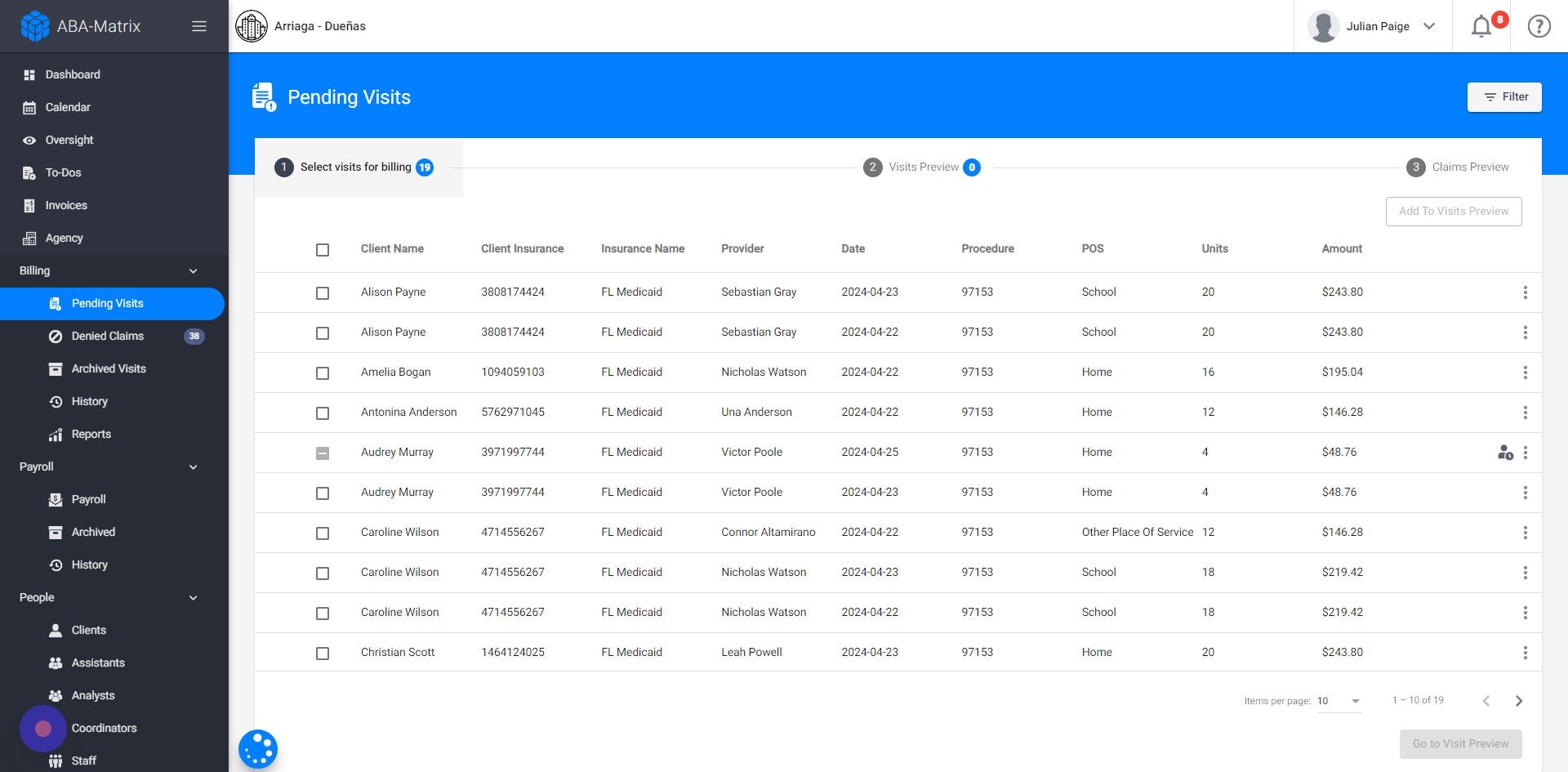This screenshot has height=772, width=1568.
Task: Click the hamburger menu beside ABA-Matrix
Action: [x=198, y=25]
